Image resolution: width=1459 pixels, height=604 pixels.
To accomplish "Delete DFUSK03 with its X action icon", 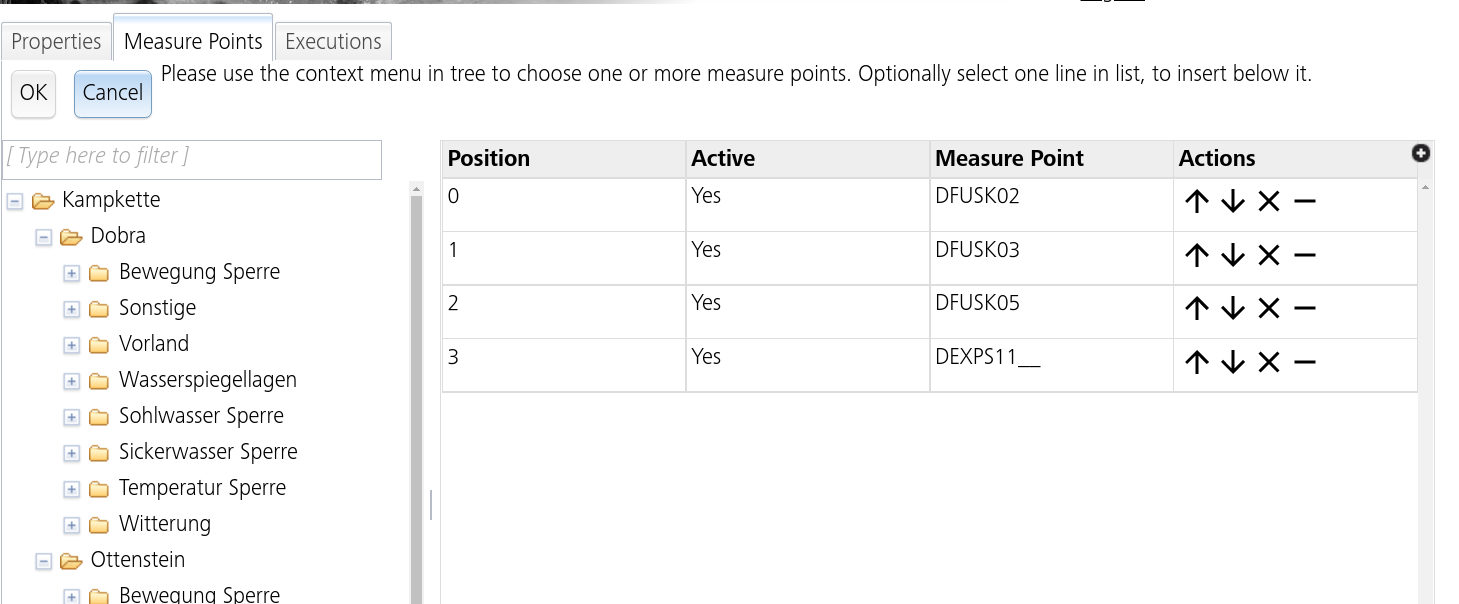I will (x=1268, y=254).
